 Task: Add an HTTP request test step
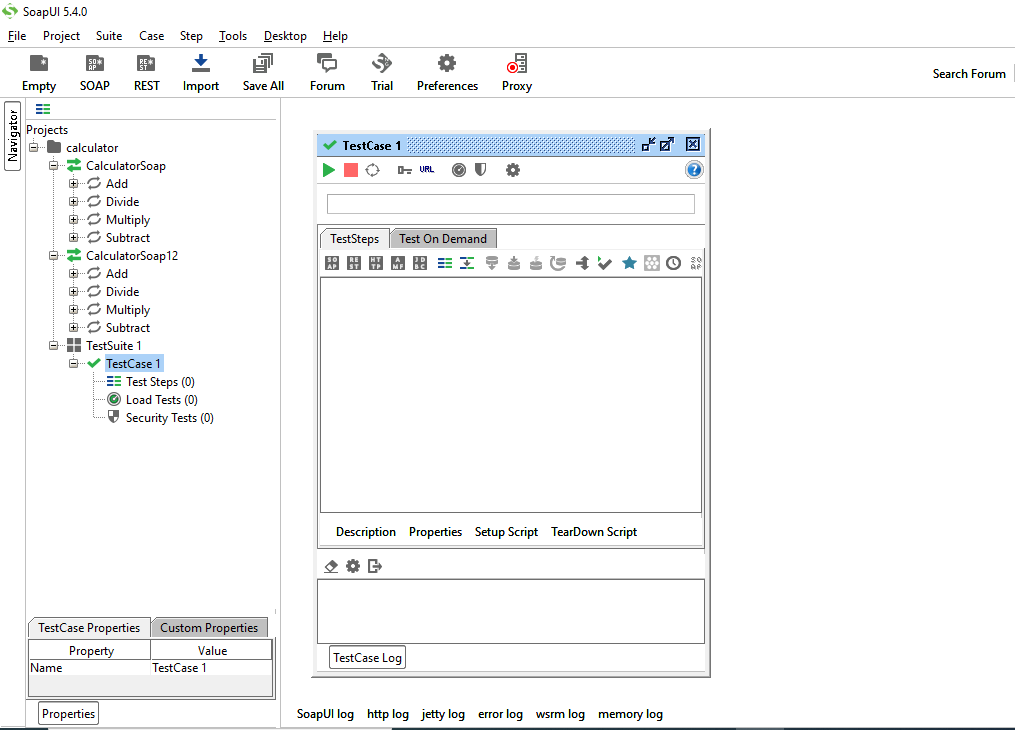(376, 263)
